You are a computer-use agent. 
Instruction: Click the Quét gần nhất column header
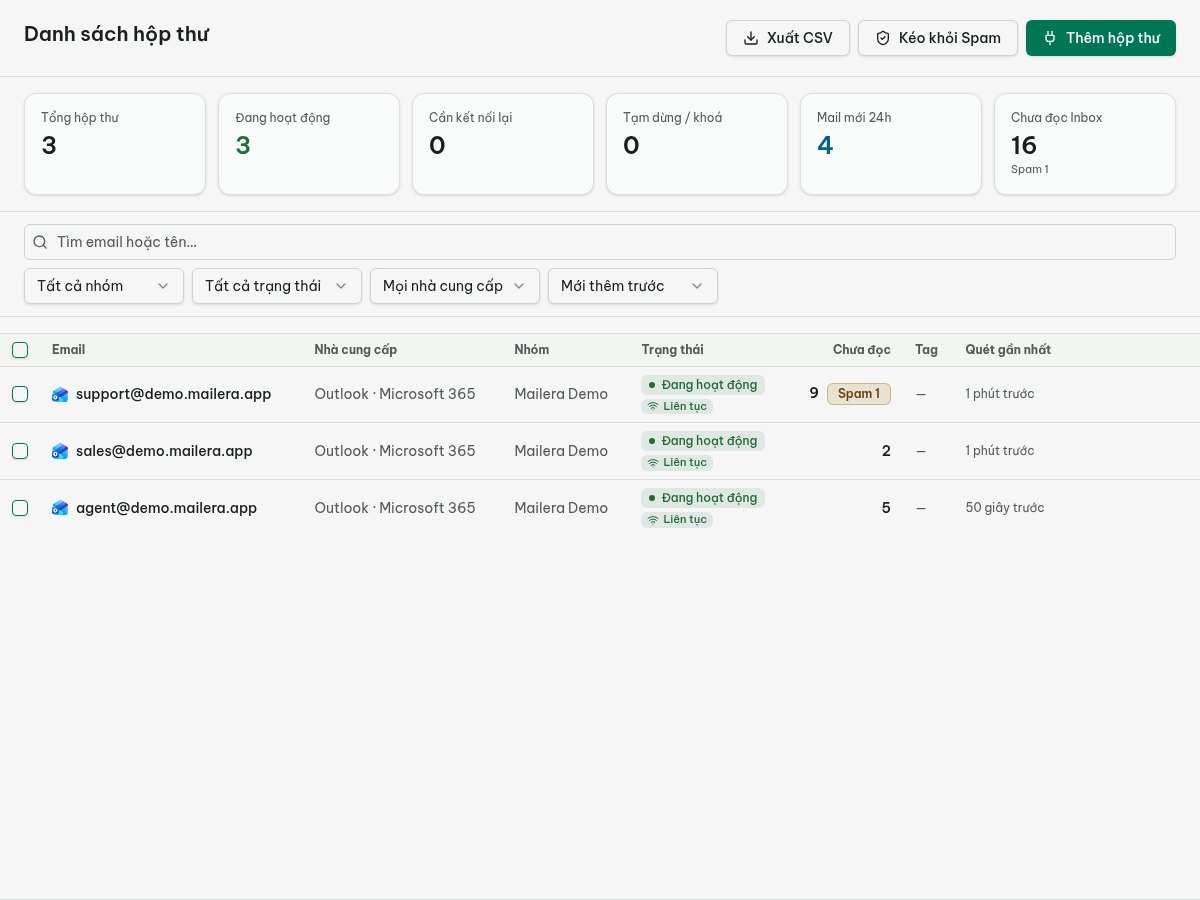[1008, 350]
